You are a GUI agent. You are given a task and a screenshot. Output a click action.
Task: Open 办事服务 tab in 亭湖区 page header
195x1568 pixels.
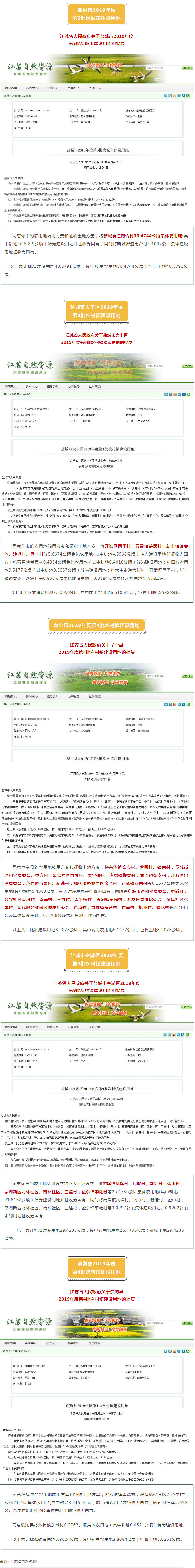pyautogui.click(x=74, y=1027)
